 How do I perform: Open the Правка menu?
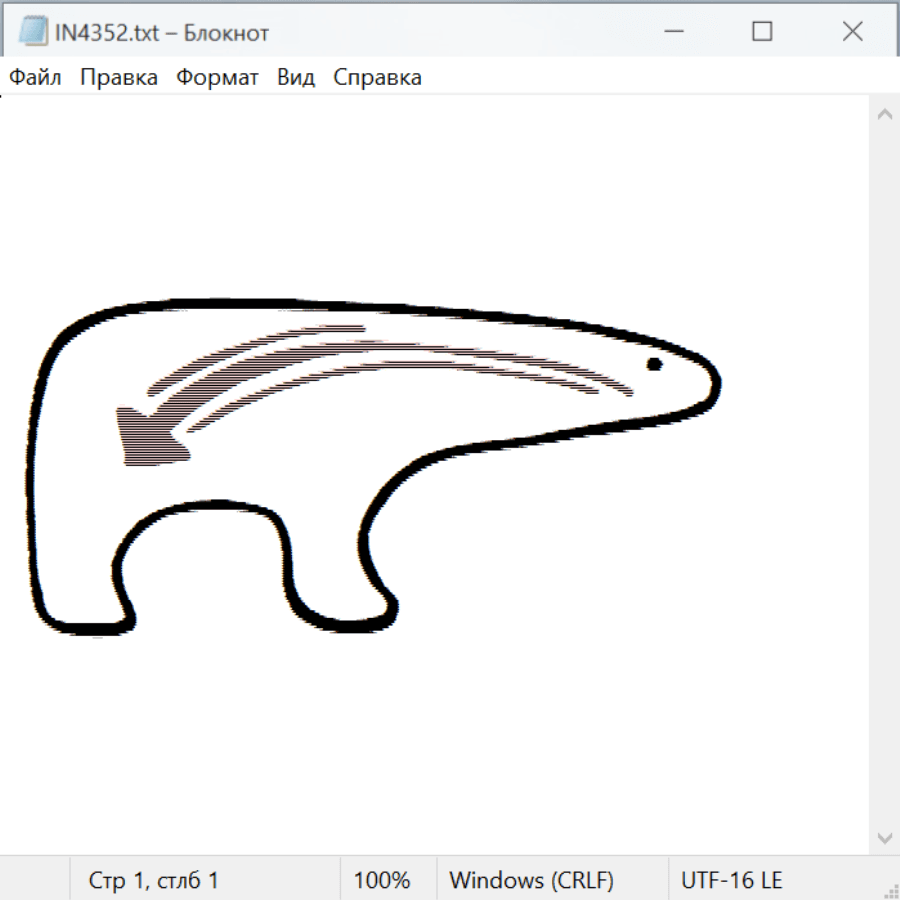pos(119,78)
